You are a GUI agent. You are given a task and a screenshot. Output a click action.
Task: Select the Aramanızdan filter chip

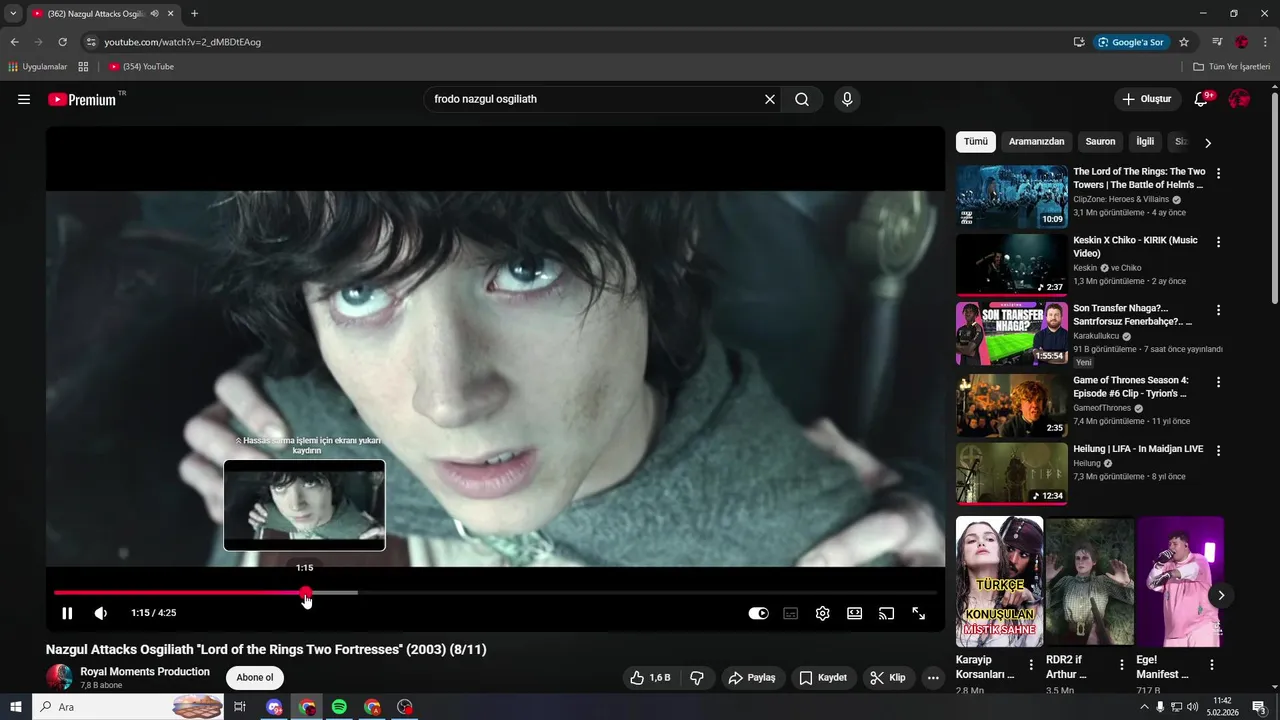pos(1037,142)
